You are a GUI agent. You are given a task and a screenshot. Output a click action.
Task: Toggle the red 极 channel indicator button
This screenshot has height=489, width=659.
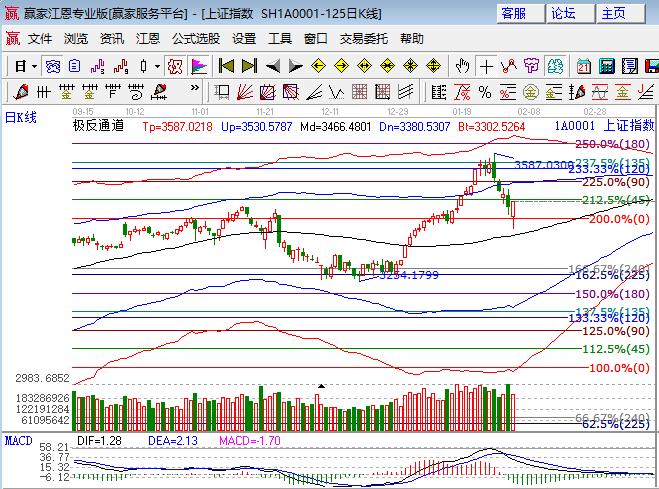(x=173, y=66)
